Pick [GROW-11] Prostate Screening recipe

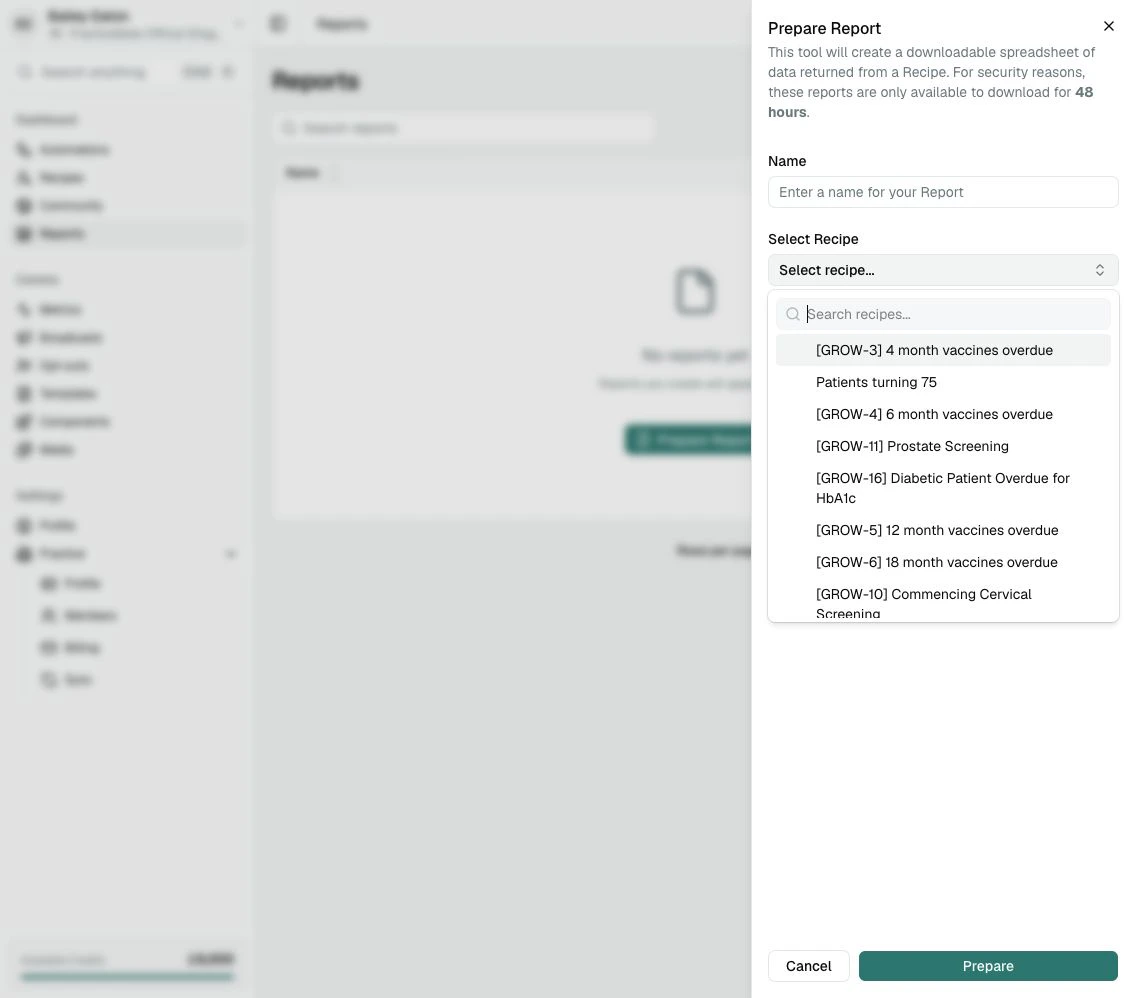point(942,446)
